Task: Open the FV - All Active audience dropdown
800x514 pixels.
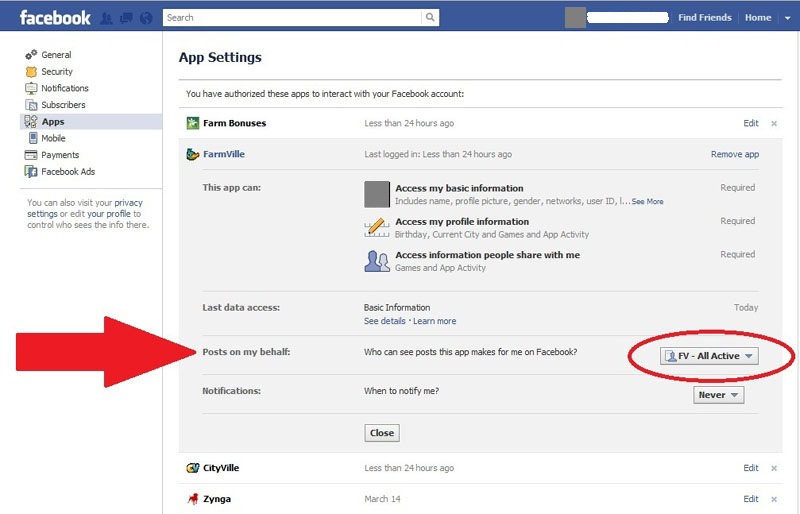Action: click(x=709, y=356)
